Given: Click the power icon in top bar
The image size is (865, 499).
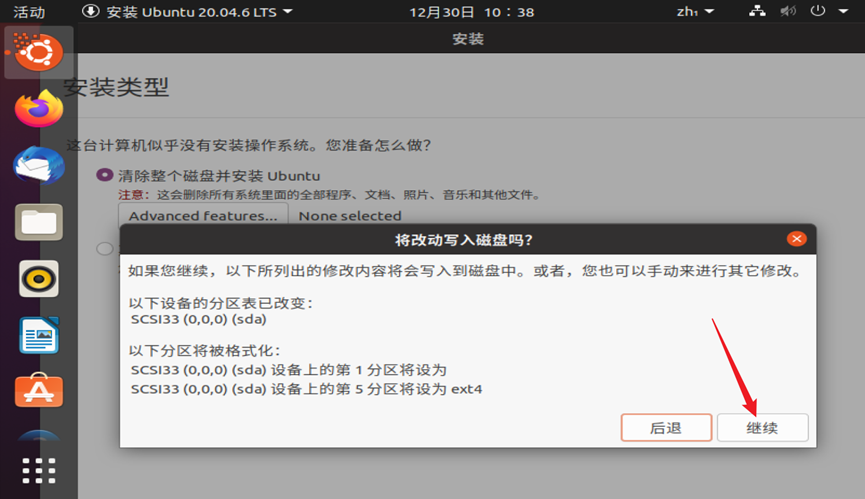Looking at the screenshot, I should (818, 11).
